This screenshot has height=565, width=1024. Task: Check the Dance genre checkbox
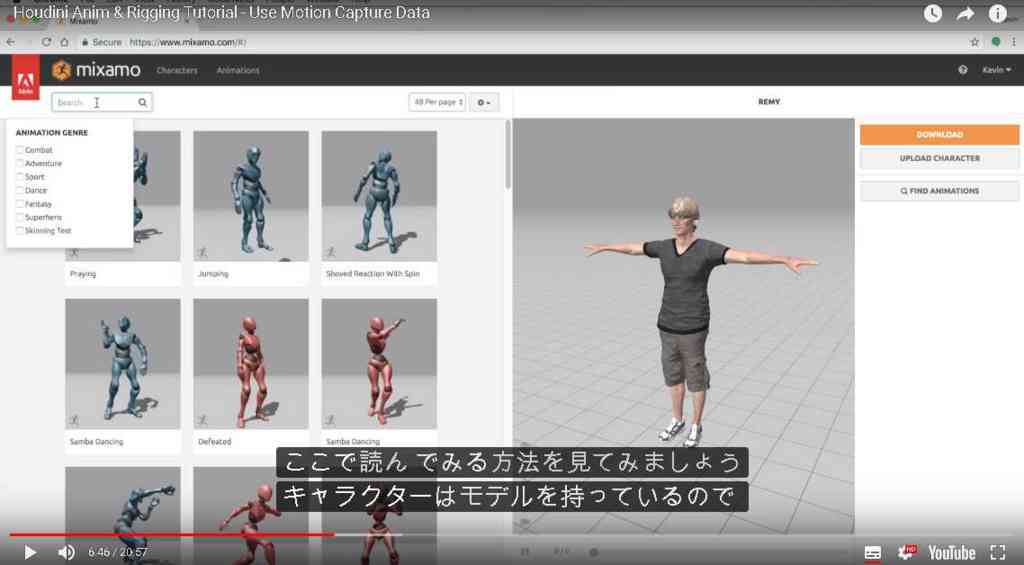tap(20, 190)
